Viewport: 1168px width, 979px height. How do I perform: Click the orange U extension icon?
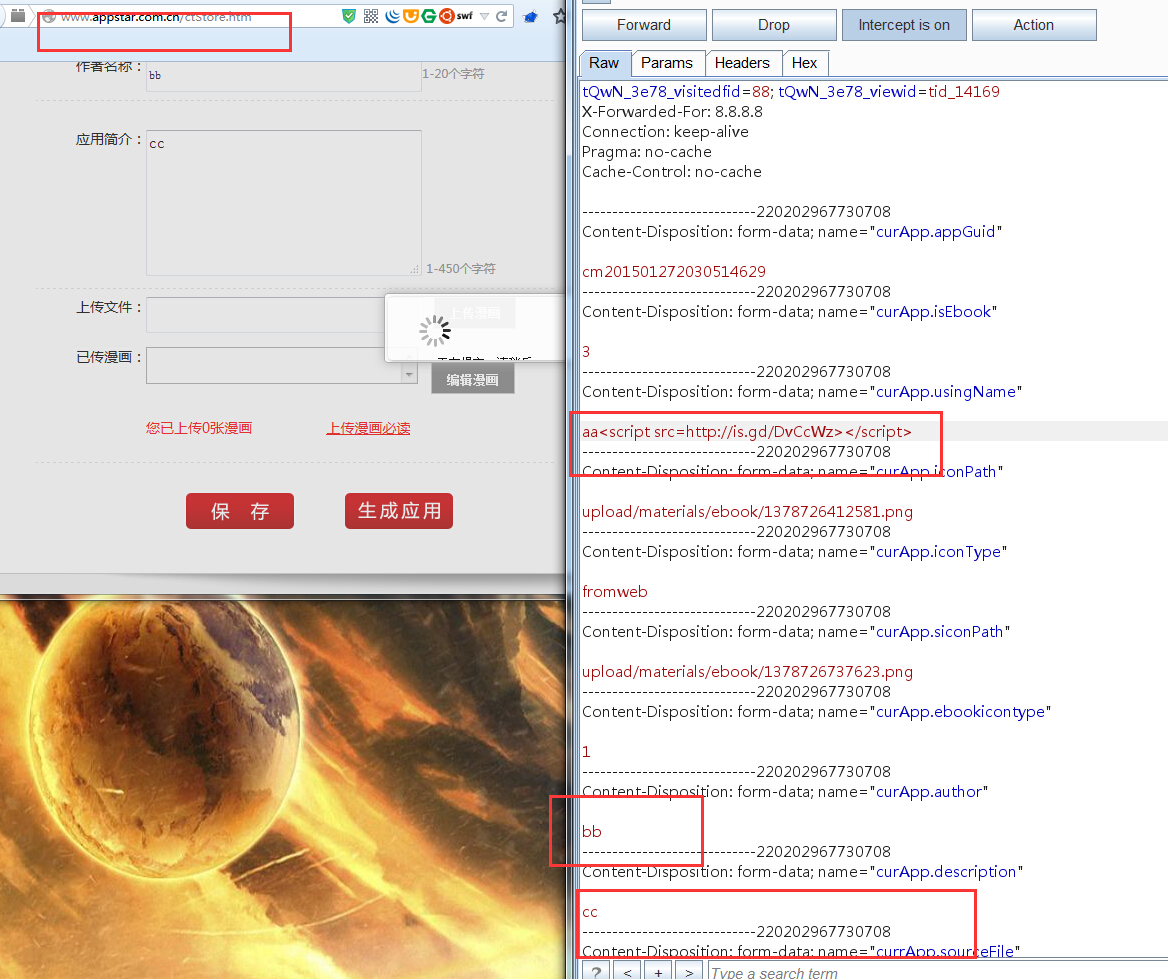[410, 16]
